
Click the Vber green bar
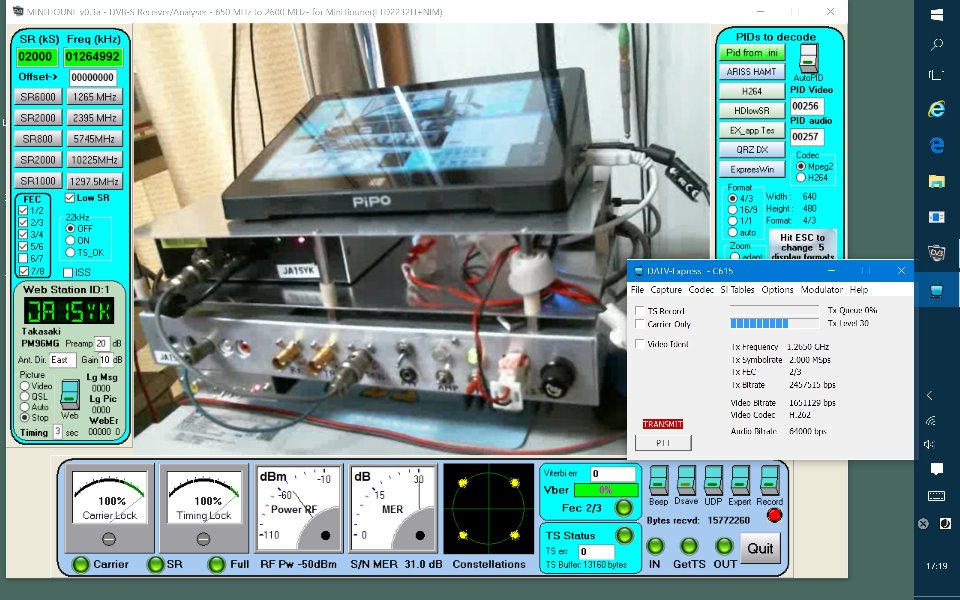(x=606, y=490)
